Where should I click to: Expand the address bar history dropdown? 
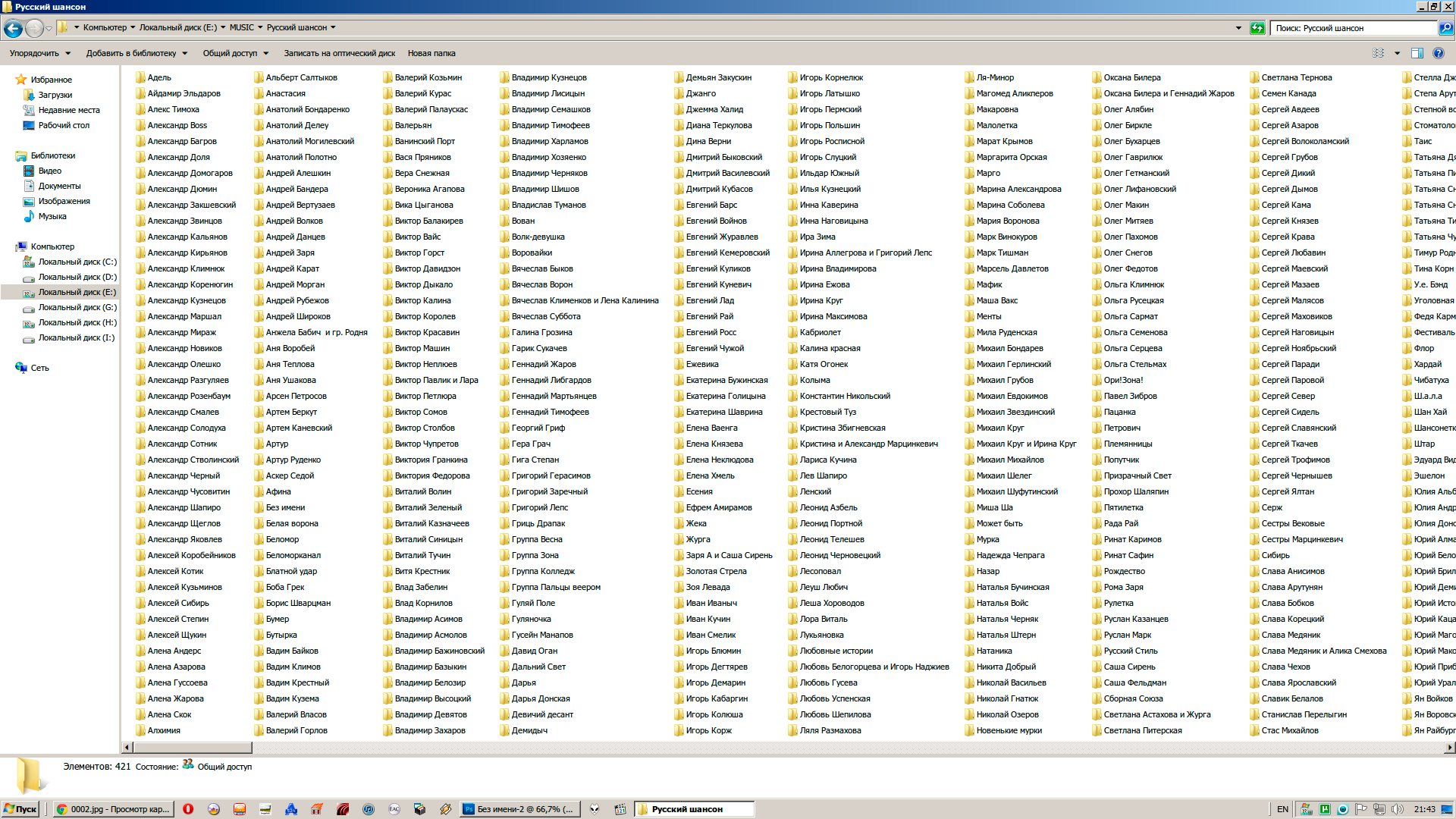(1238, 28)
